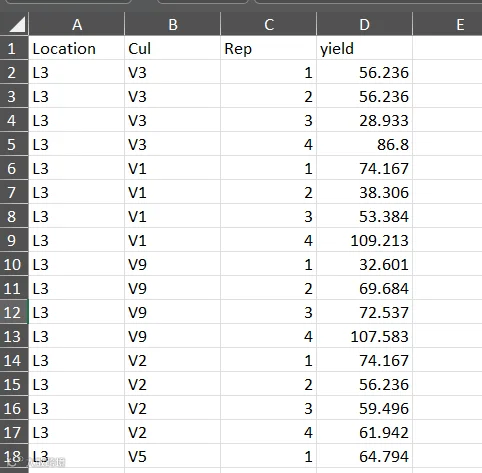Select row 9 header
Image resolution: width=482 pixels, height=473 pixels.
pyautogui.click(x=14, y=240)
